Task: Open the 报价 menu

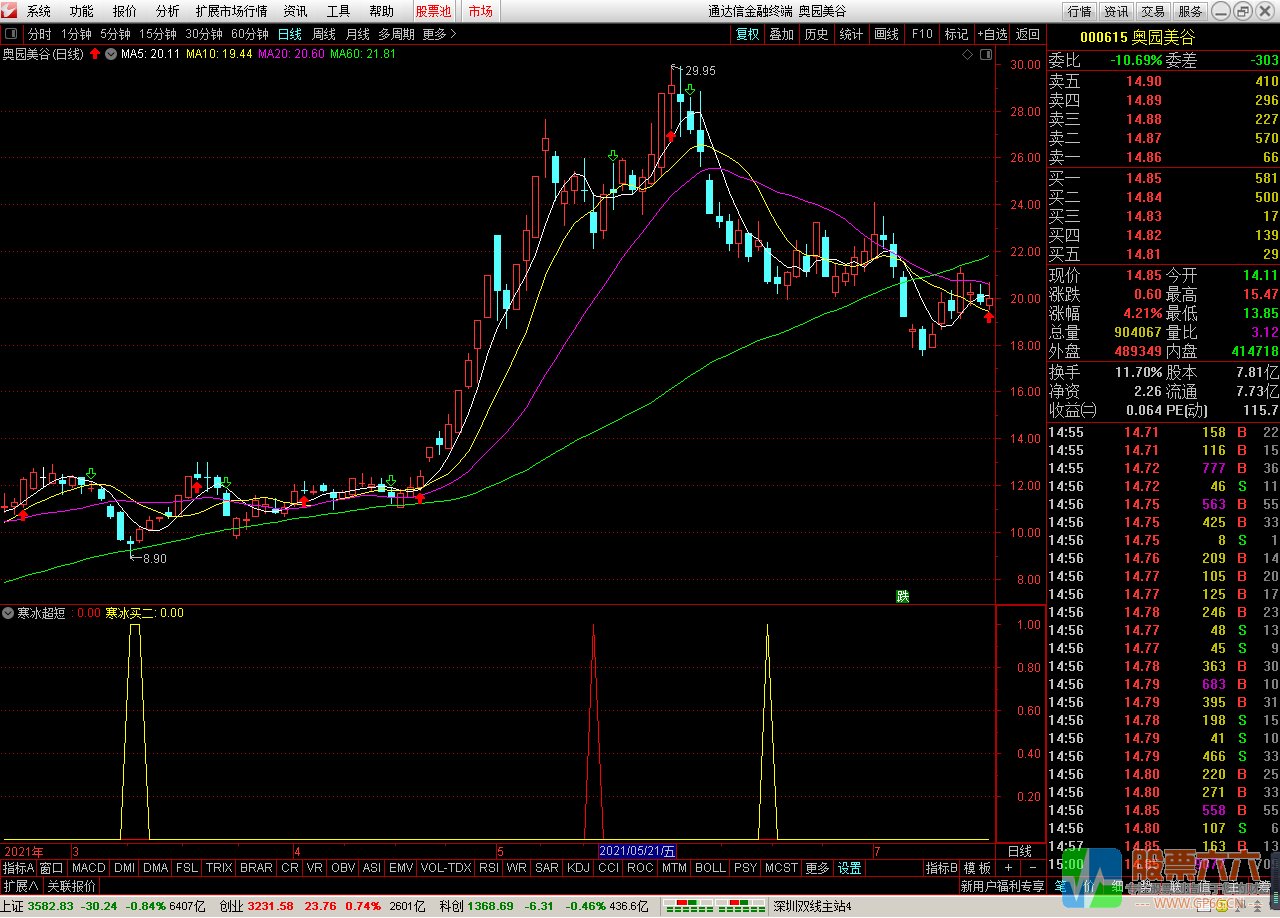Action: [125, 11]
